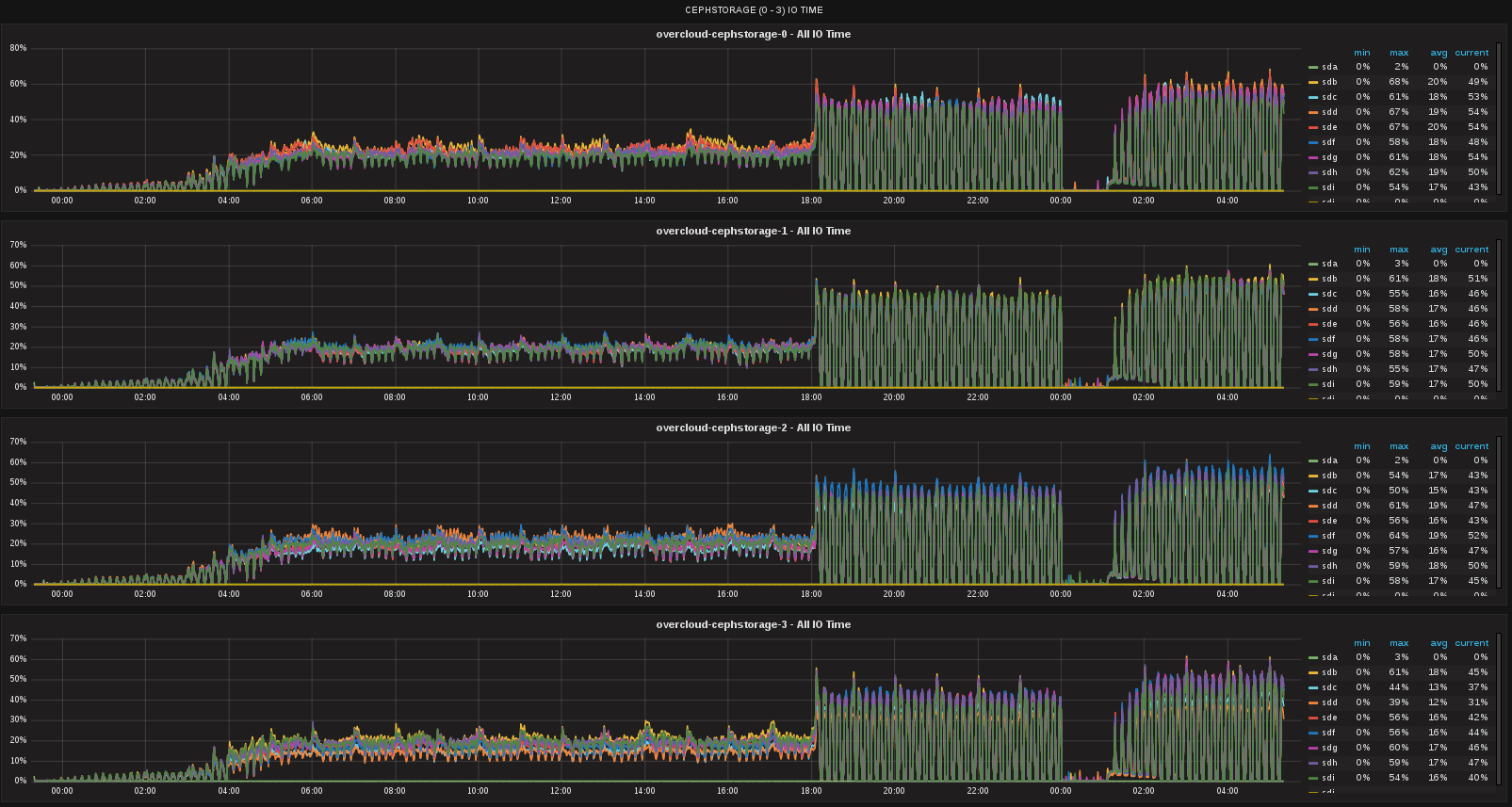Open the overcloud-cephstorage-1 panel title menu

click(753, 231)
